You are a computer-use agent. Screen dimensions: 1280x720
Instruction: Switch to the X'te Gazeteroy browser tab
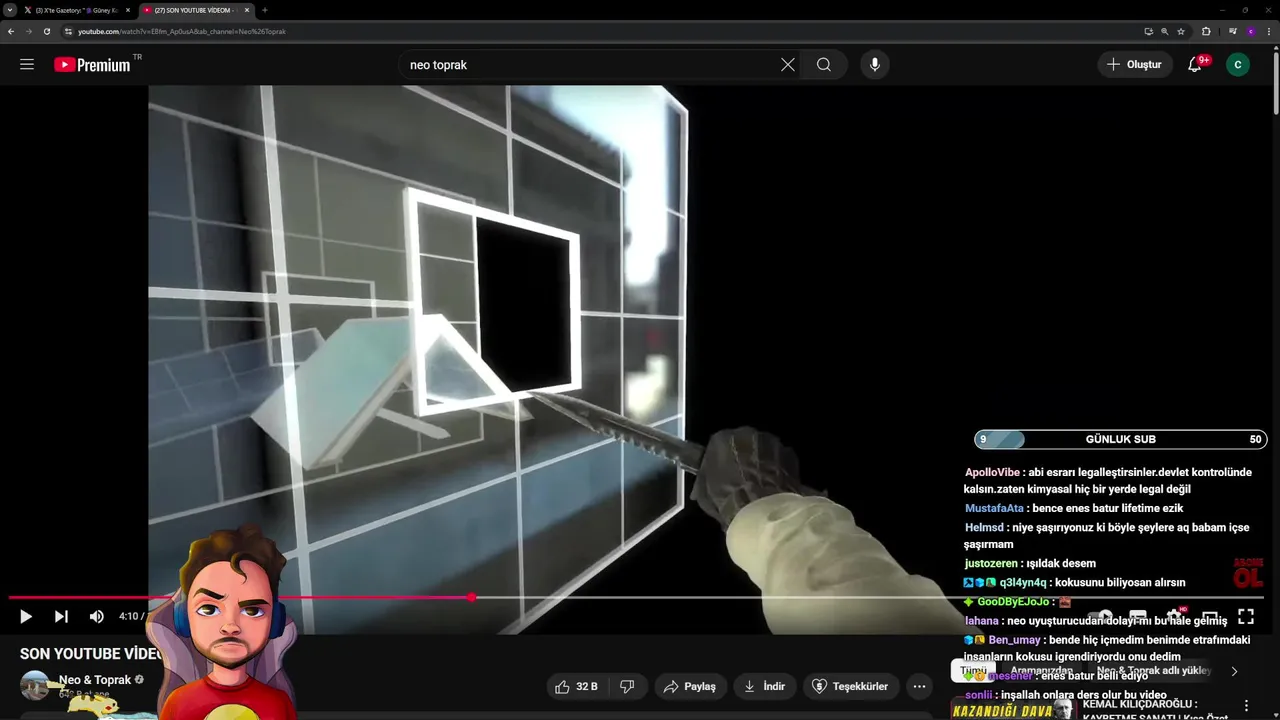(x=76, y=10)
